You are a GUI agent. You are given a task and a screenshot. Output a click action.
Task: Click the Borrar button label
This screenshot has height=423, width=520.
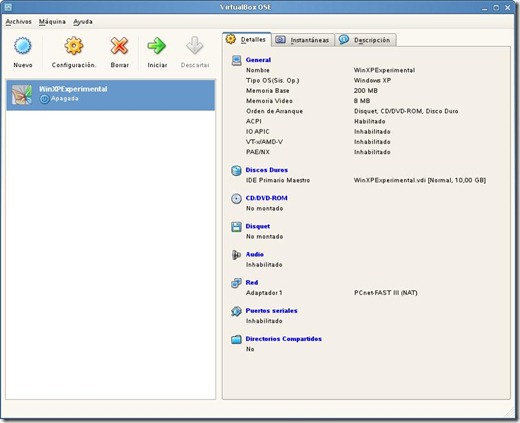coord(119,65)
